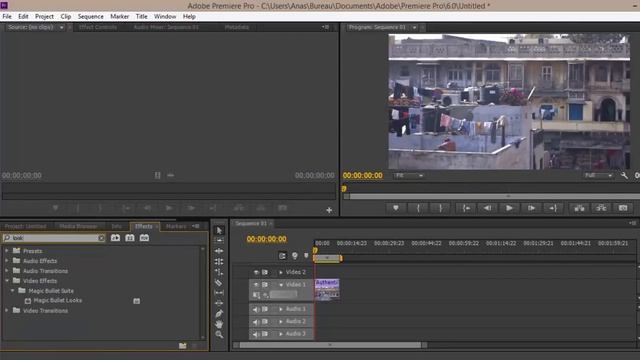Open the Full playback resolution dropdown
The height and width of the screenshot is (360, 640).
pos(598,176)
